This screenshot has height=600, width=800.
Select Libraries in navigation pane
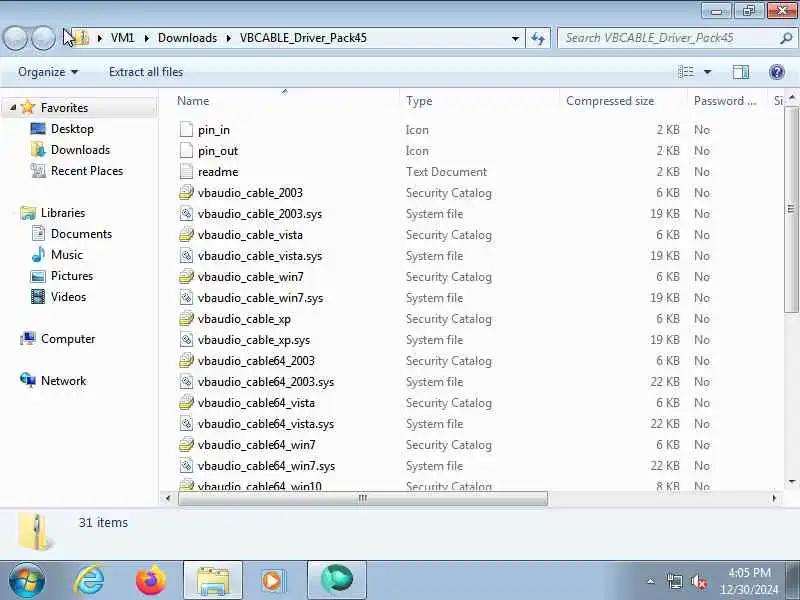63,212
